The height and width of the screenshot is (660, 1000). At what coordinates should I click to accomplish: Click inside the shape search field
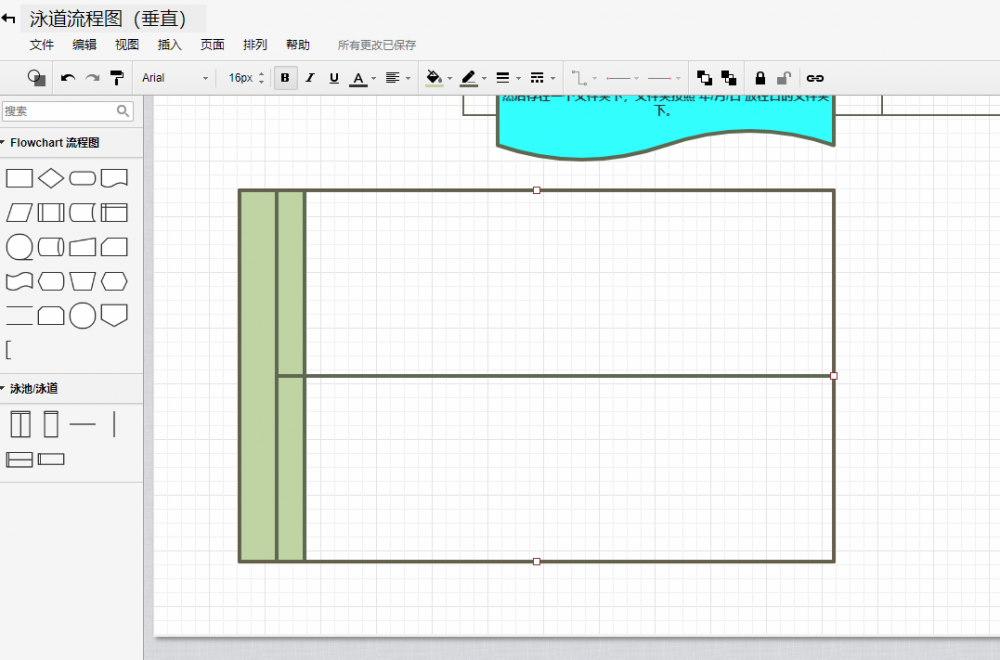coord(60,111)
